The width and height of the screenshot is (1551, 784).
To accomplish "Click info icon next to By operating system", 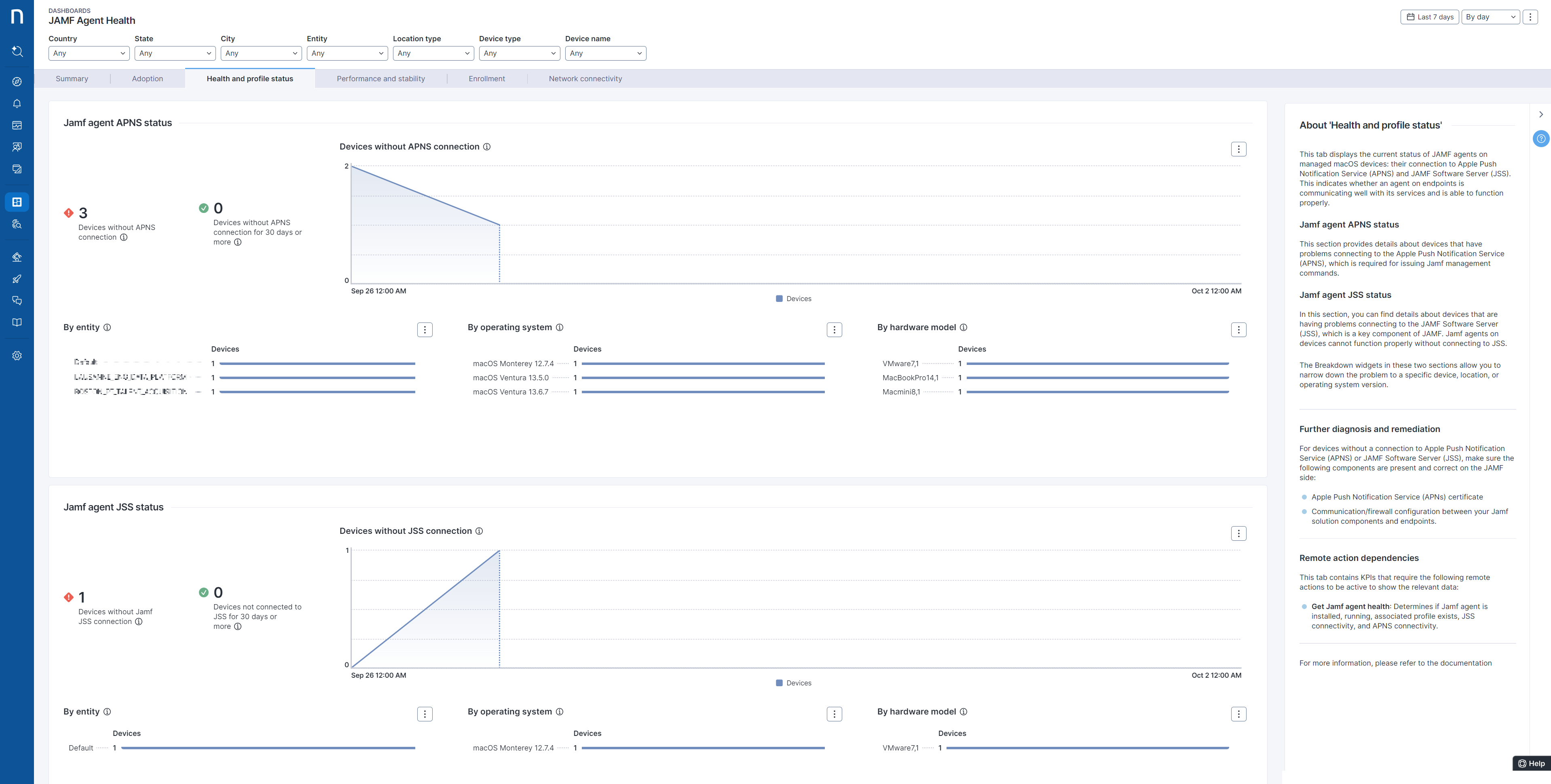I will [559, 327].
